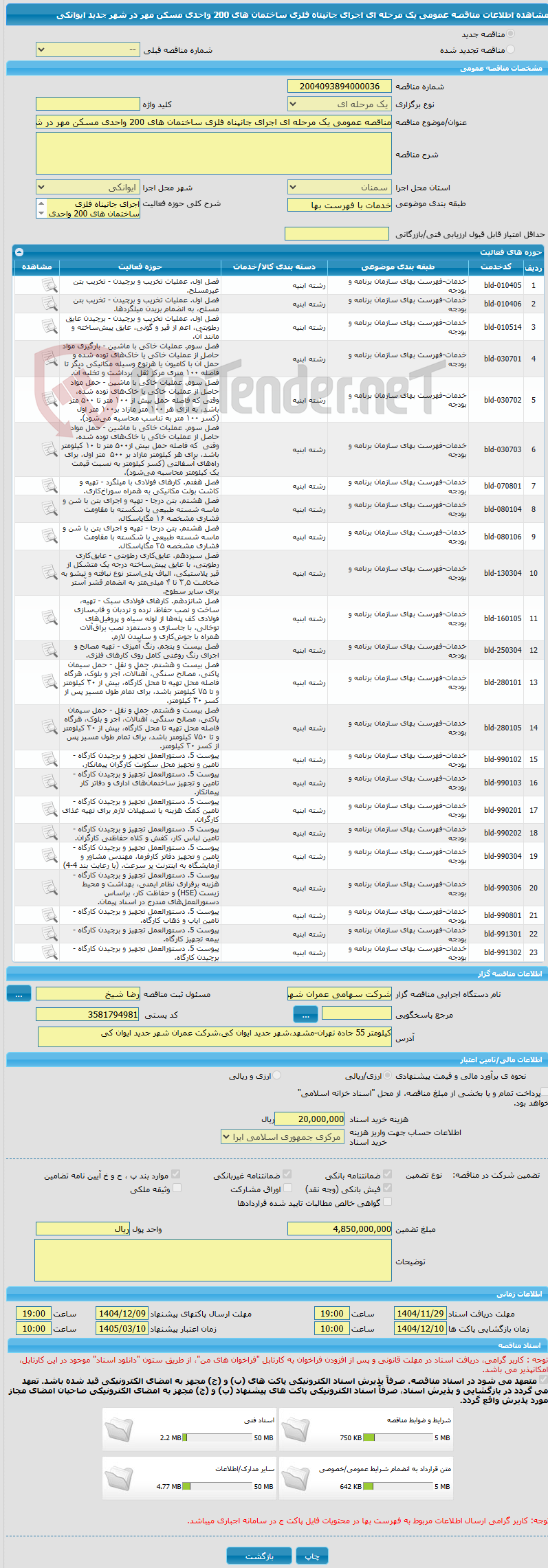Sort by طبقه بندی موضوعی column header
This screenshot has height=1568, width=548.
[x=398, y=267]
